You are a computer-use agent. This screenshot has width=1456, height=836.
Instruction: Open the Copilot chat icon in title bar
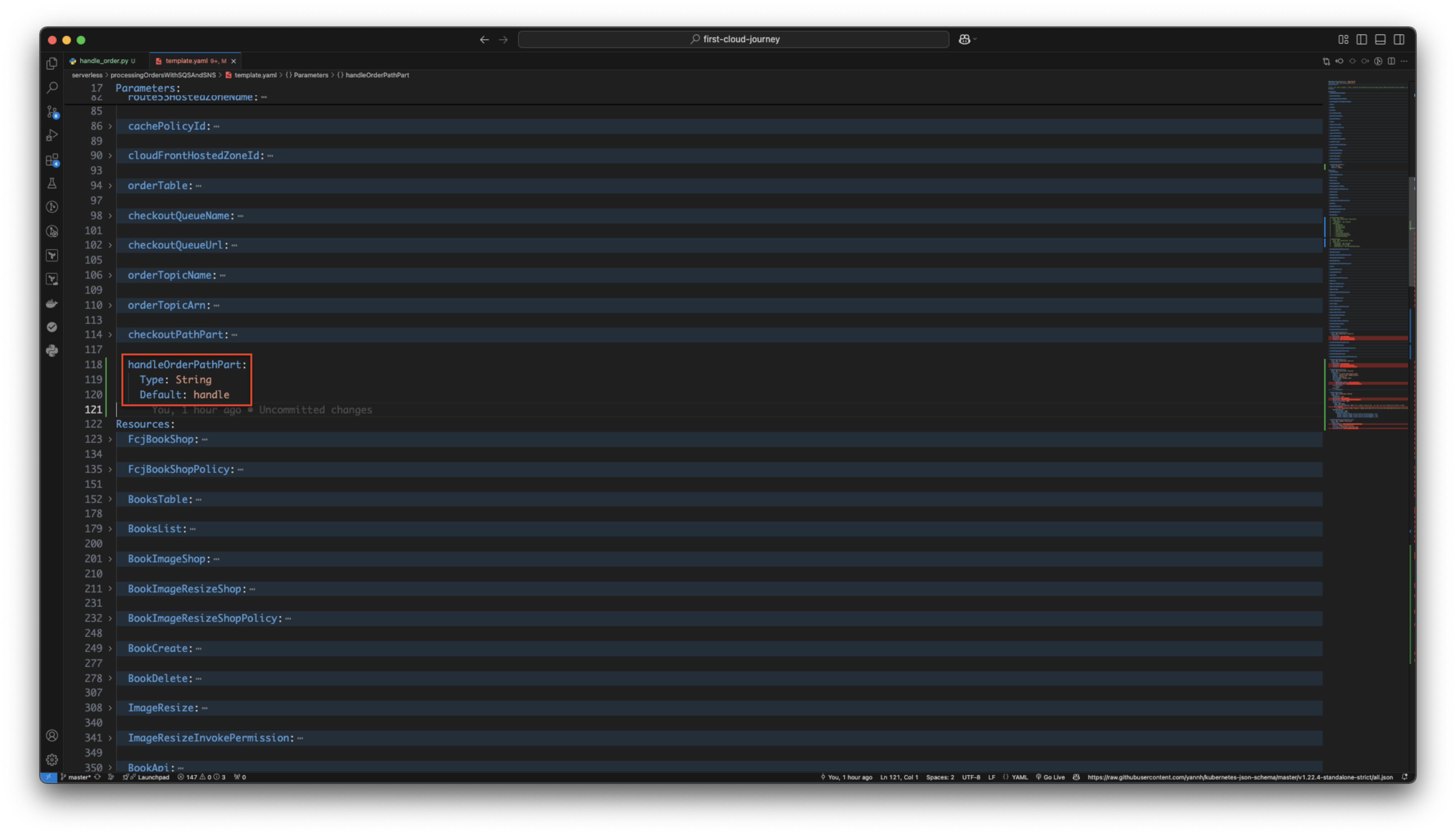pos(964,39)
